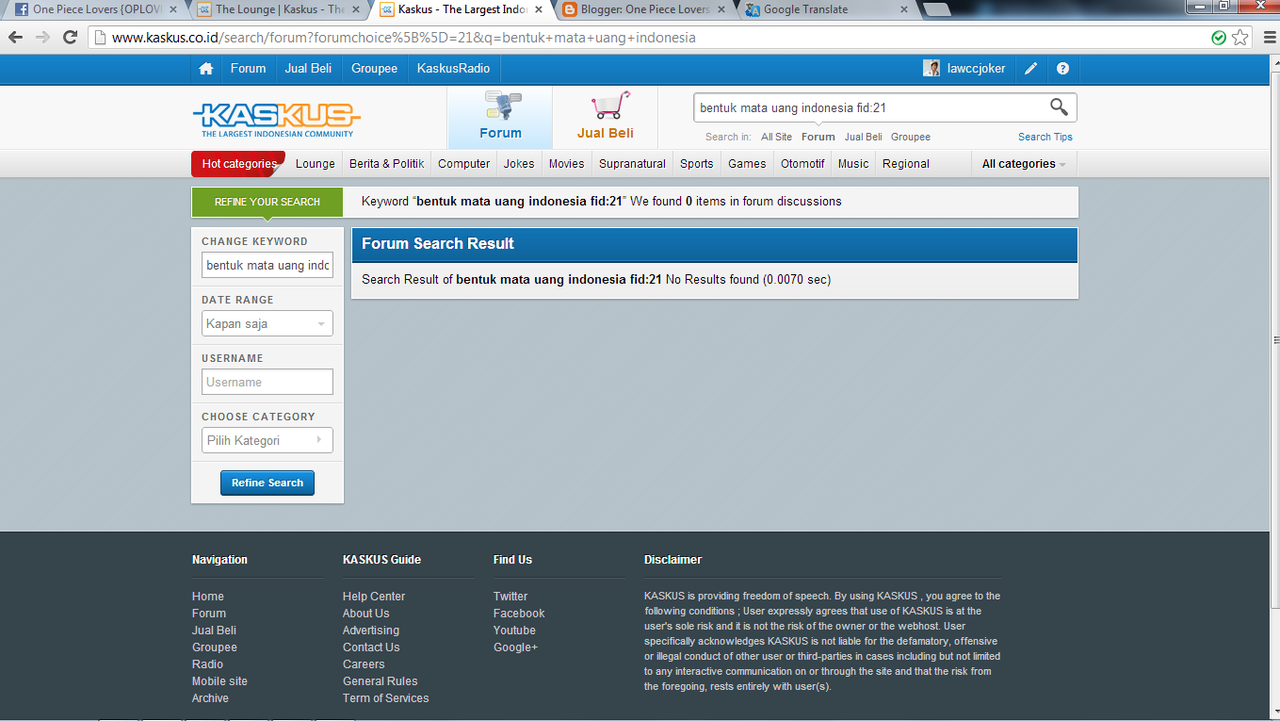The width and height of the screenshot is (1280, 721).
Task: Open the Sports category
Action: 697,164
